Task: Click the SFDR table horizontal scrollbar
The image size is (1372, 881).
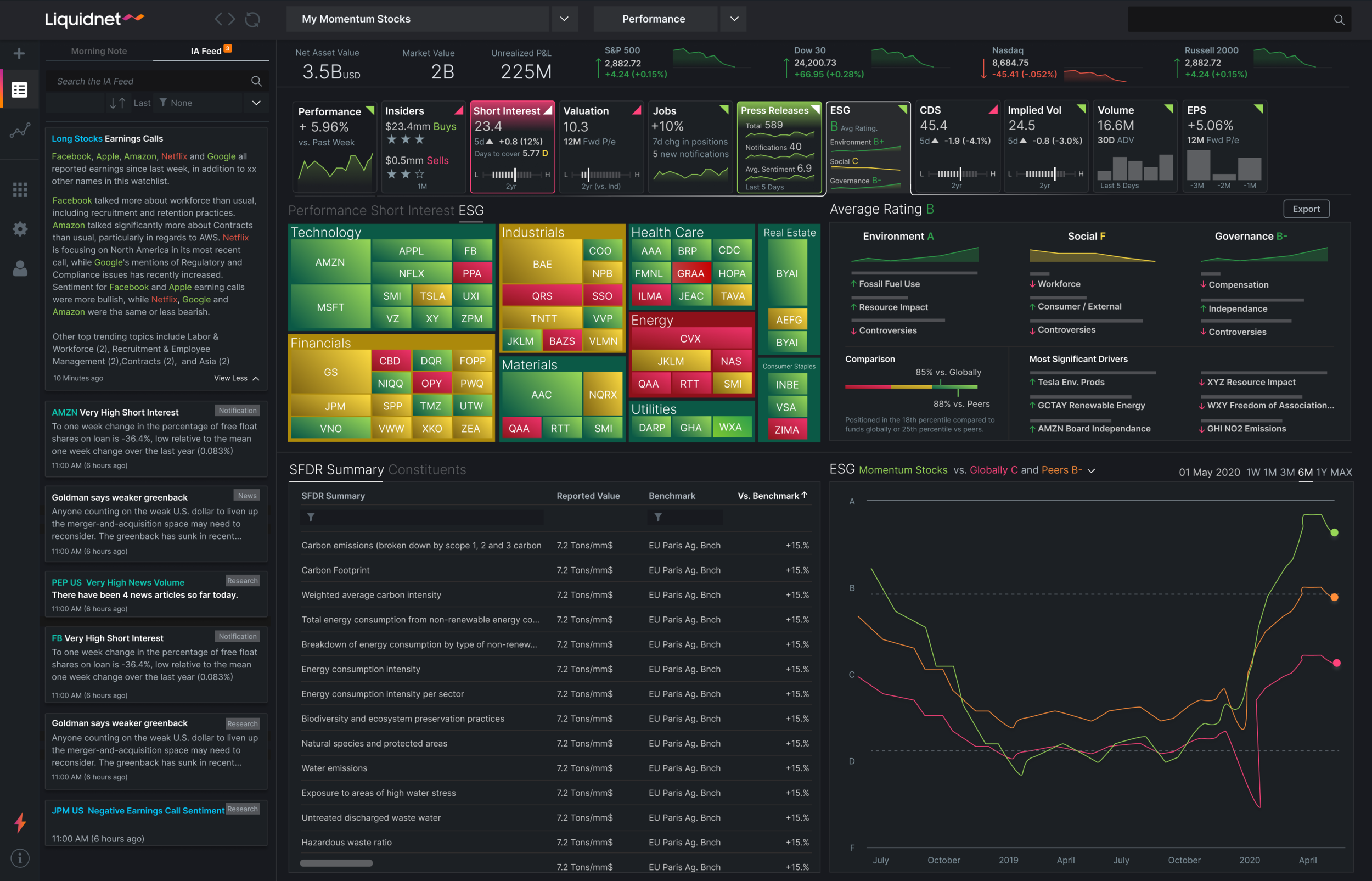Action: (336, 863)
